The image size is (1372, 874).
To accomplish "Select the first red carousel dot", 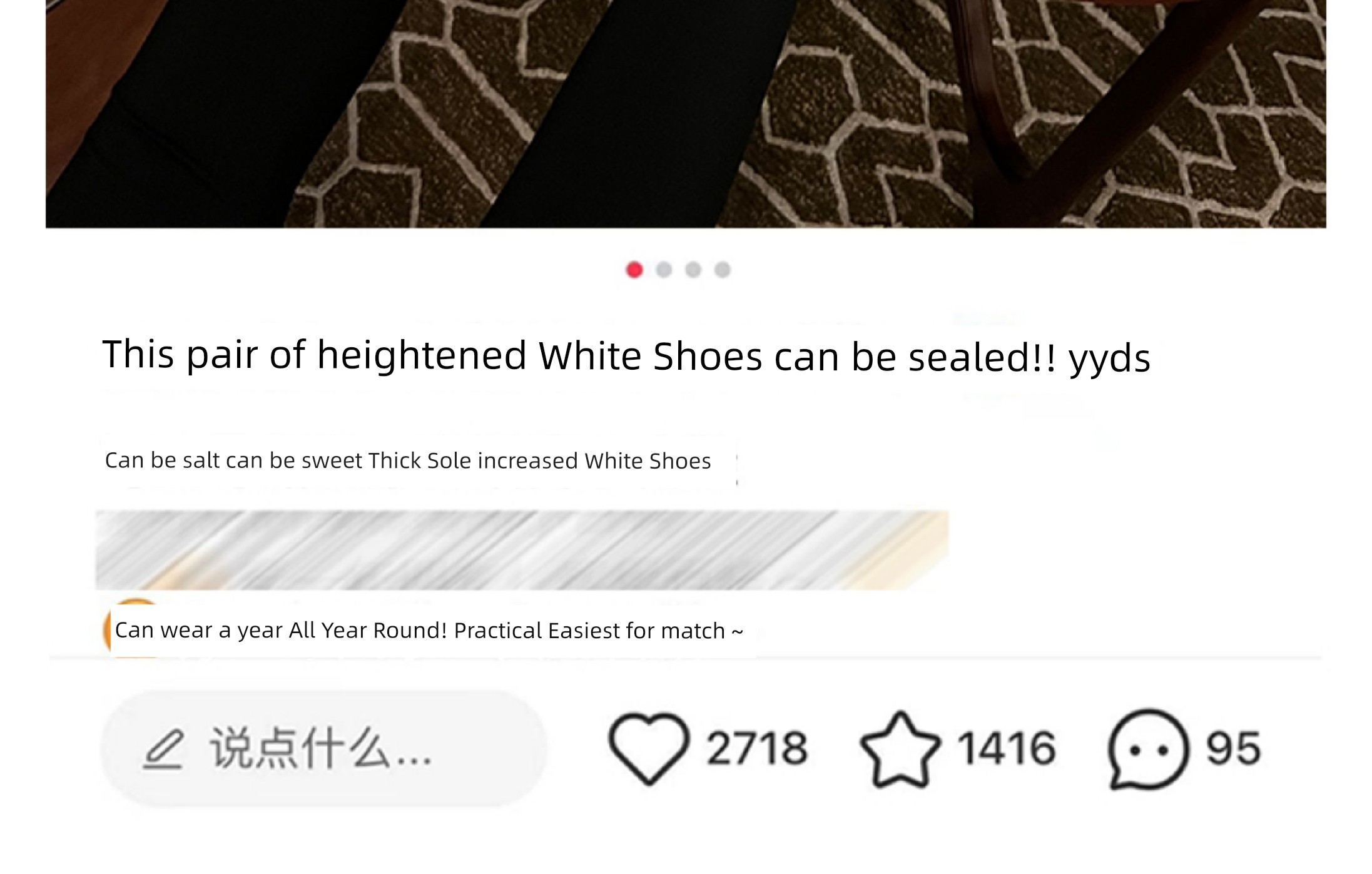I will (634, 270).
